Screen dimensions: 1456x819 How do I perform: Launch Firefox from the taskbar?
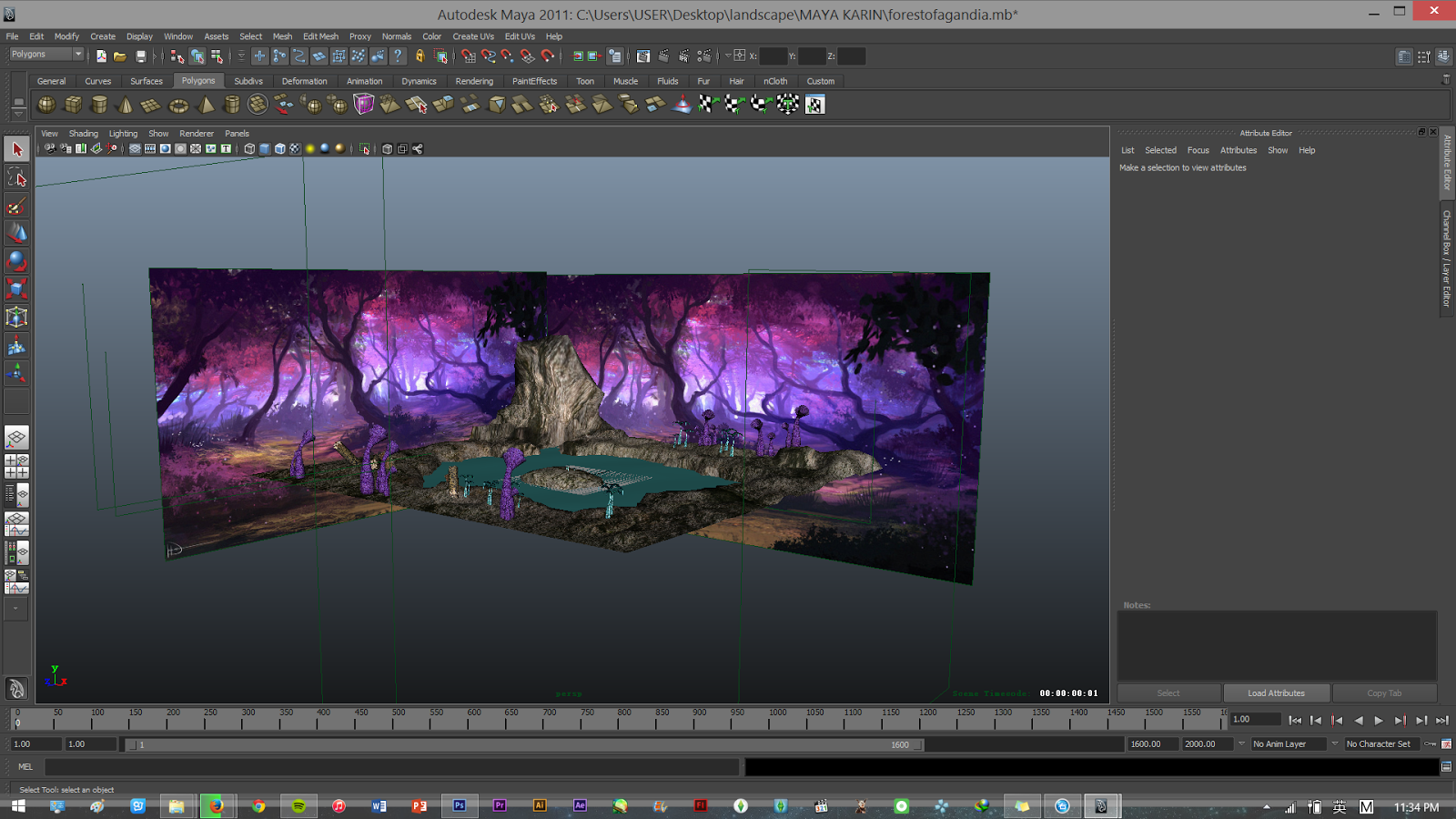217,806
